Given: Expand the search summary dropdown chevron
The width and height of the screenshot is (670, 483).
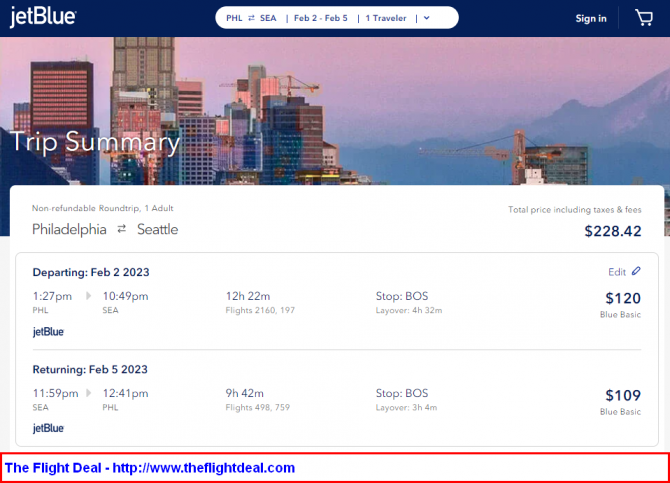Looking at the screenshot, I should click(426, 18).
